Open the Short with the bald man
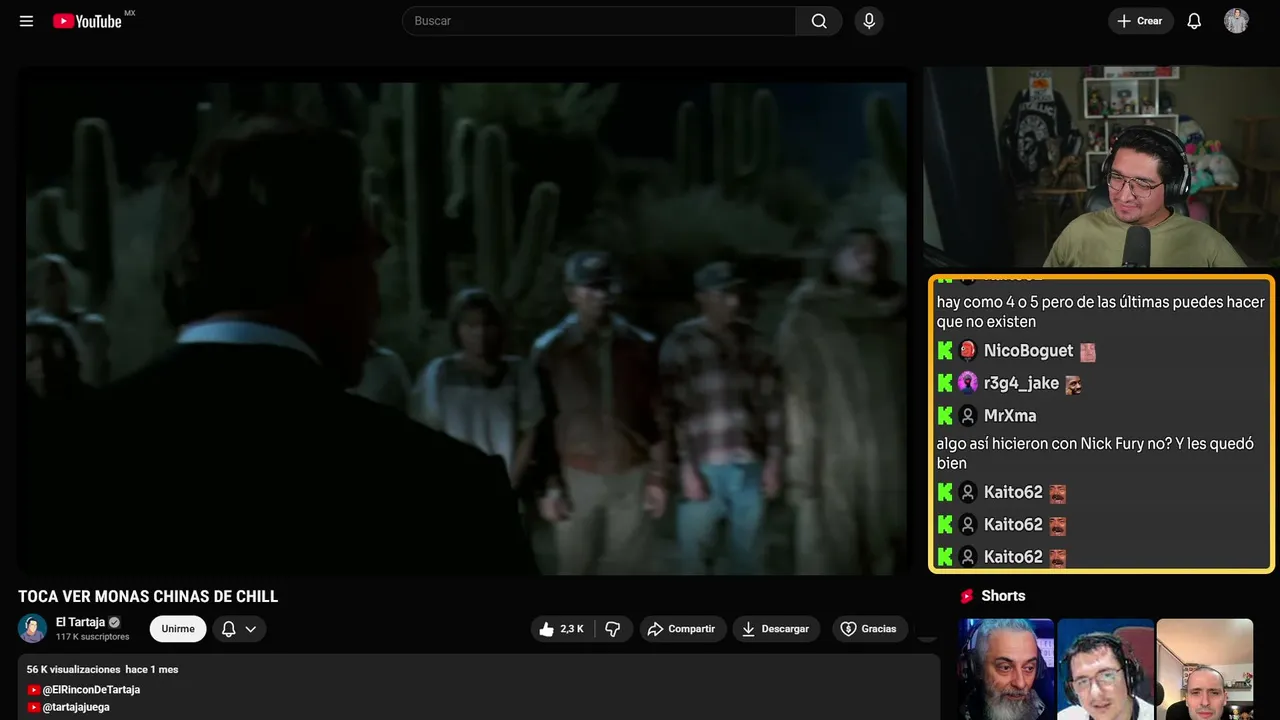The height and width of the screenshot is (720, 1280). click(x=1204, y=669)
